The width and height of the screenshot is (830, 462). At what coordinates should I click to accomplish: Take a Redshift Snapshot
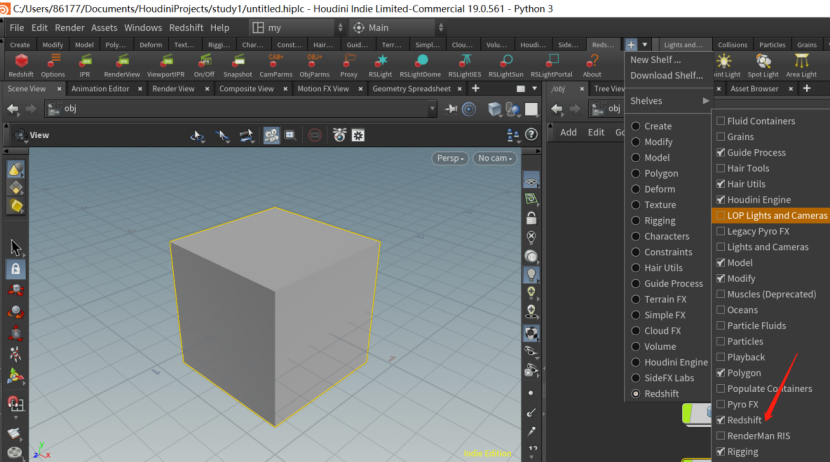click(238, 65)
